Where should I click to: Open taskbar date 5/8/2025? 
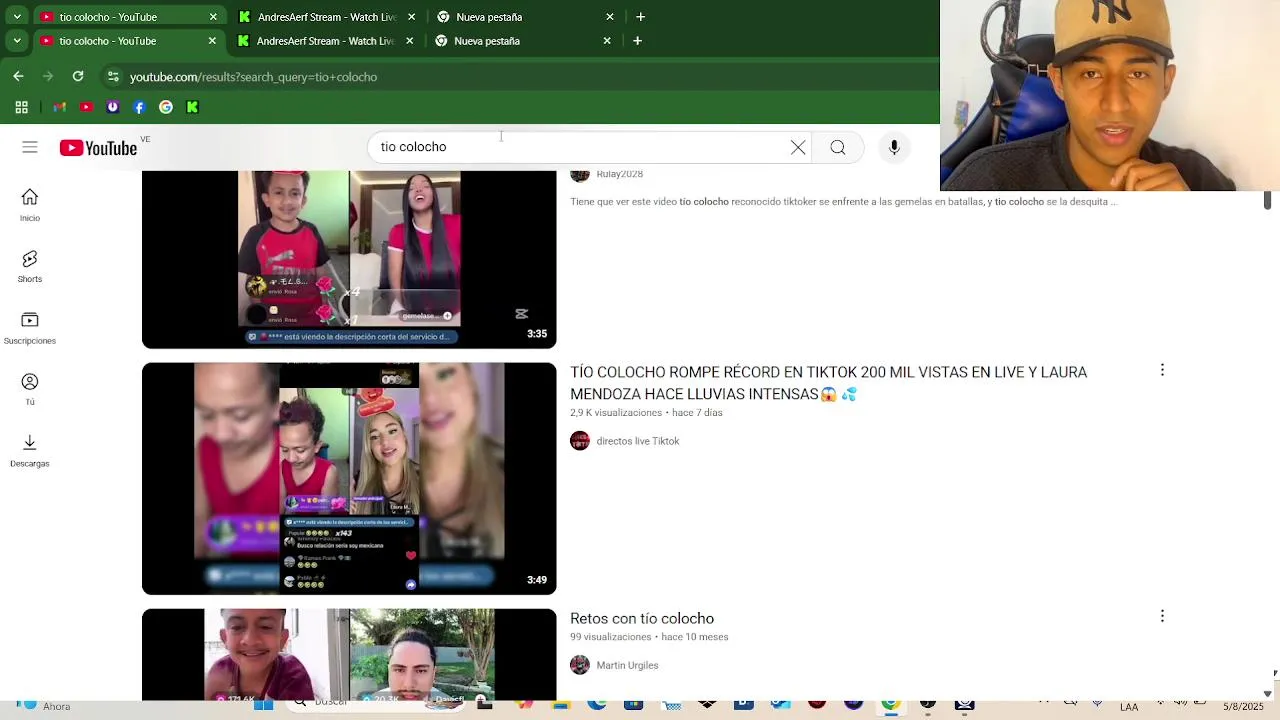[1243, 706]
